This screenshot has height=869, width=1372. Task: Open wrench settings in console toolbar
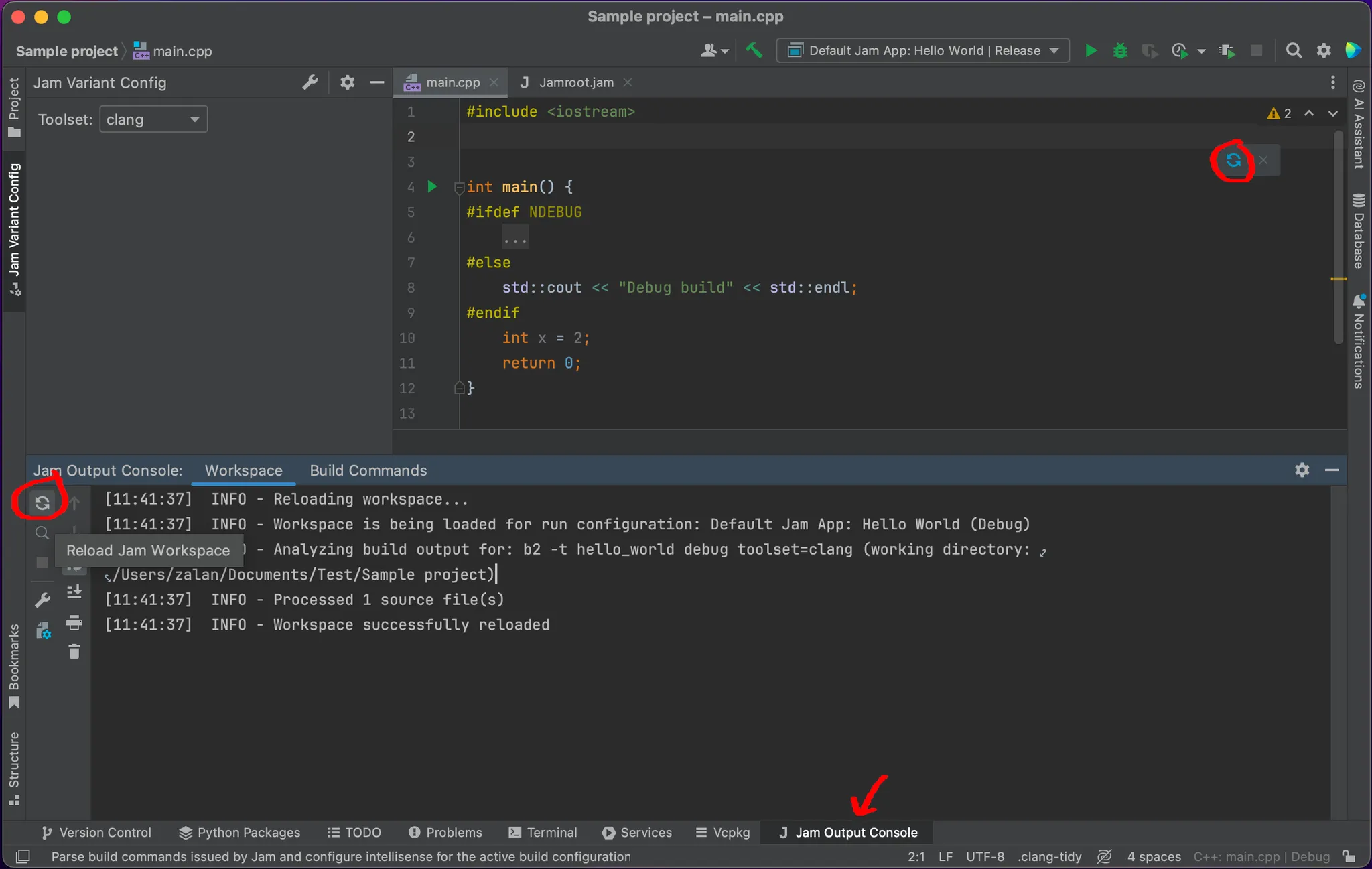(x=42, y=600)
